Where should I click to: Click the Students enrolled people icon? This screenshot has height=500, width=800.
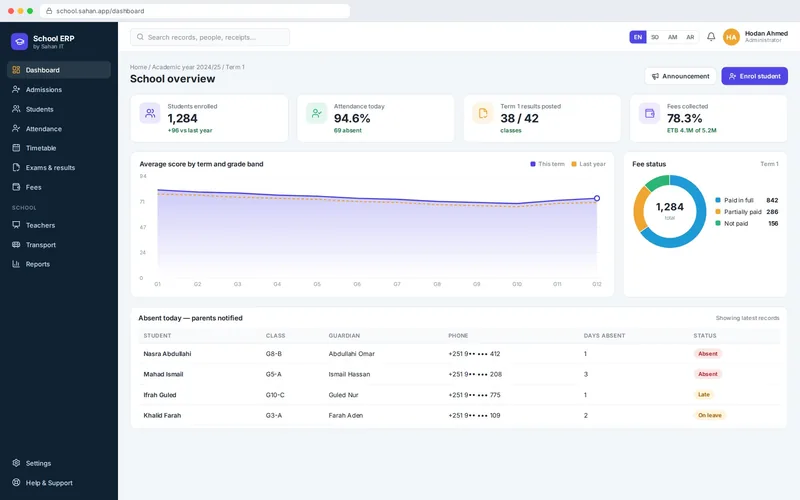[x=150, y=113]
